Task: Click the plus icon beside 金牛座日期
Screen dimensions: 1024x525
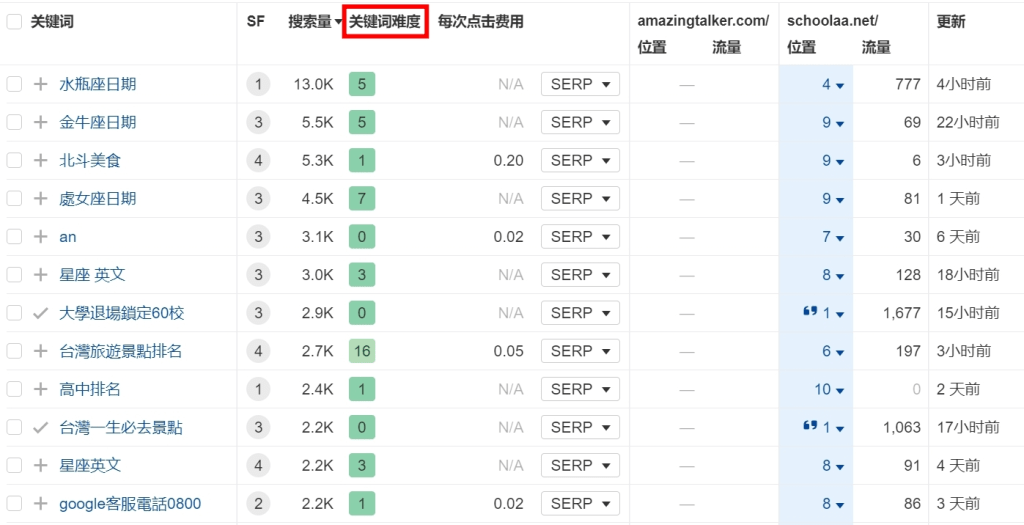Action: [40, 122]
